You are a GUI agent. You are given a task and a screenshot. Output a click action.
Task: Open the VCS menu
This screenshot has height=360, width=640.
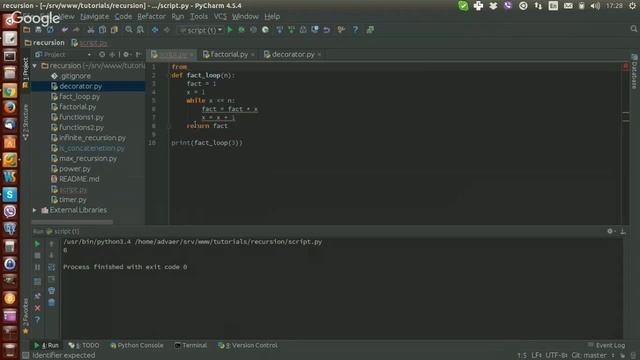(220, 16)
